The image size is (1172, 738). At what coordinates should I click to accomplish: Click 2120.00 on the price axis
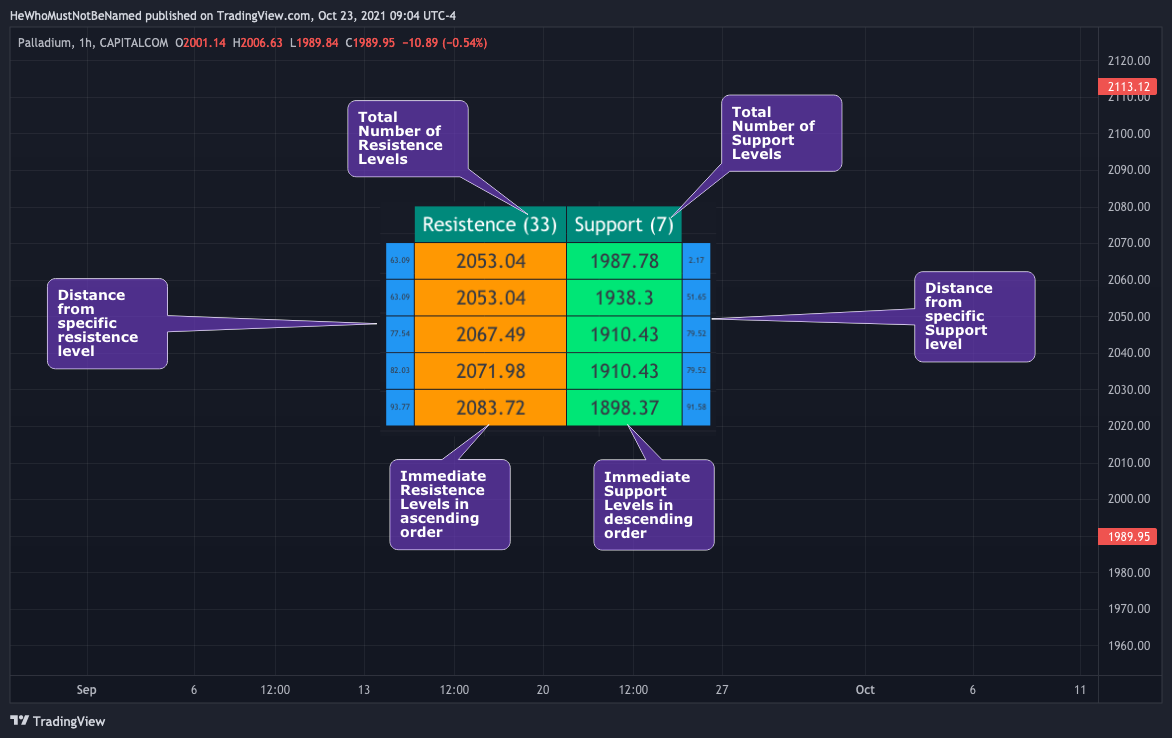[x=1129, y=61]
